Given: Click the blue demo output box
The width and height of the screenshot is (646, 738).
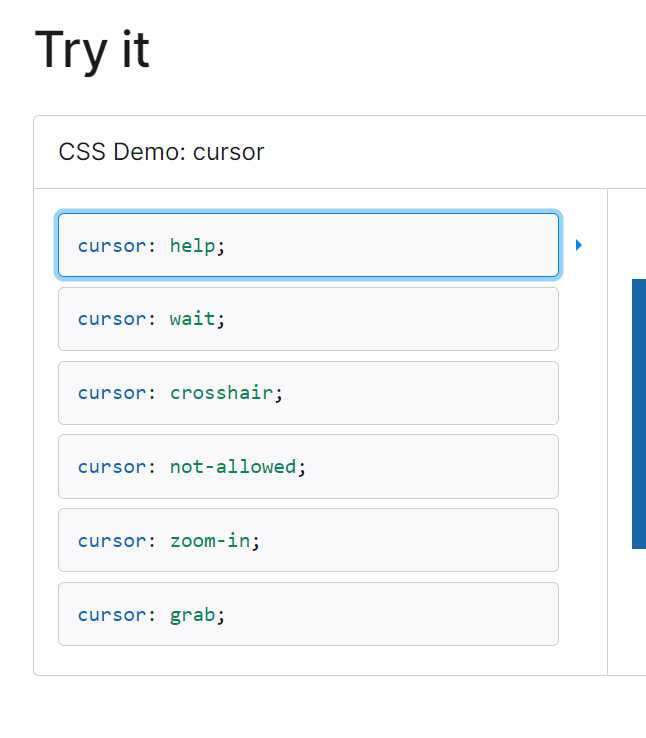Looking at the screenshot, I should tap(639, 414).
